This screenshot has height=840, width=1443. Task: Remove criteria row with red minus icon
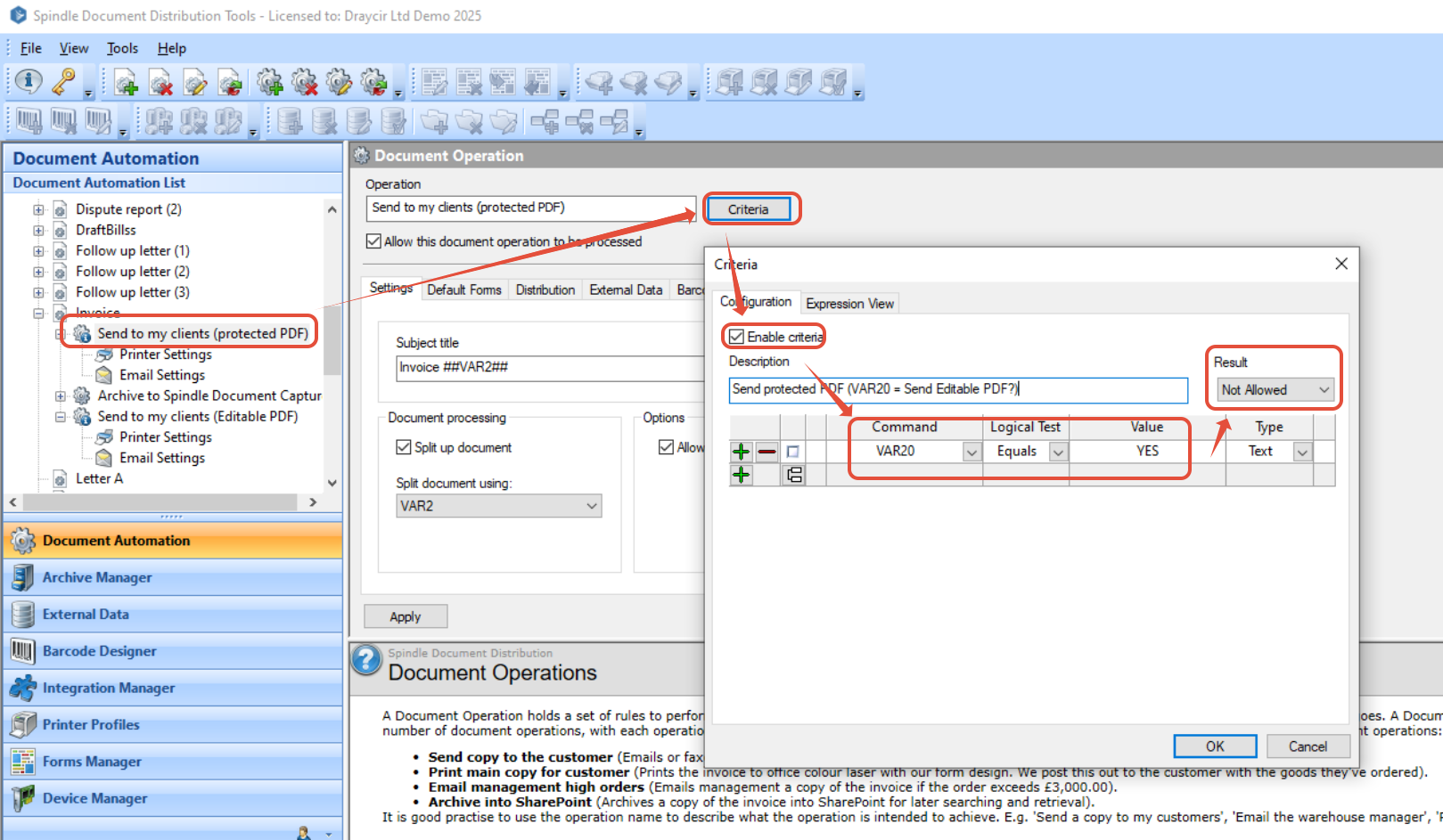[767, 452]
